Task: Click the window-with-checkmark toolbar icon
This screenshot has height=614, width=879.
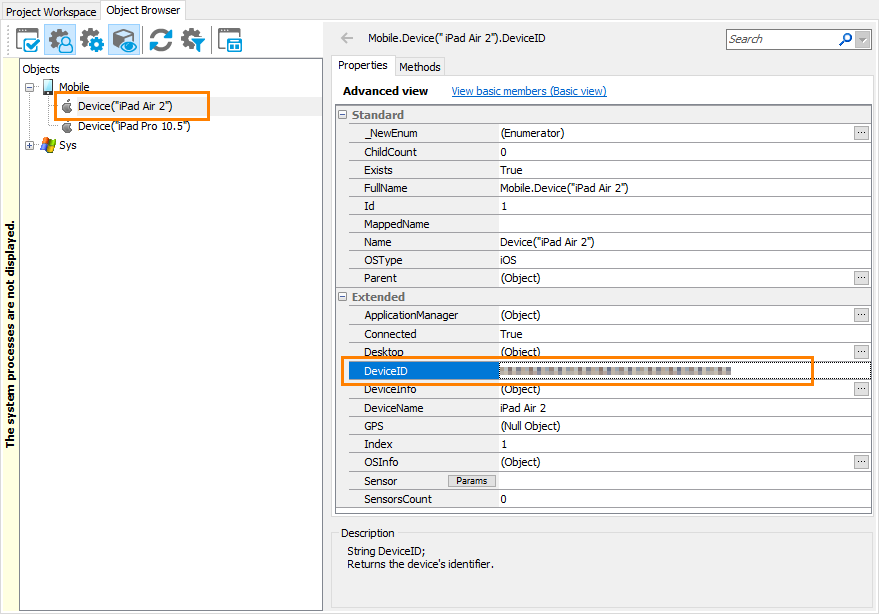Action: click(x=28, y=40)
